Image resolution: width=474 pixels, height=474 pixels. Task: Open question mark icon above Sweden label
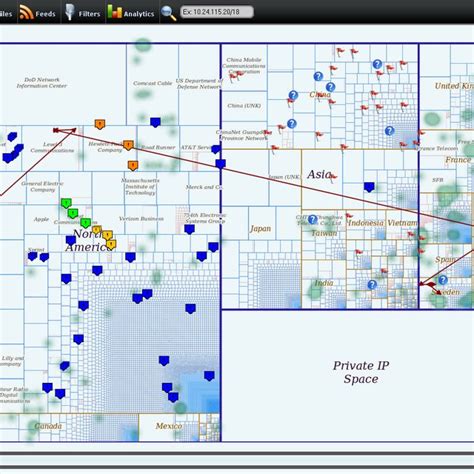(443, 280)
